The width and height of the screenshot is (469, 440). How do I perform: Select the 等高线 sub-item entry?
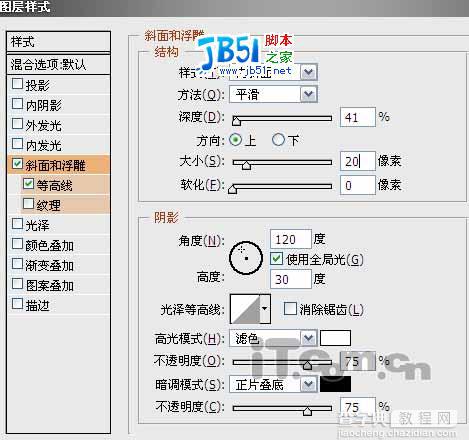point(66,185)
